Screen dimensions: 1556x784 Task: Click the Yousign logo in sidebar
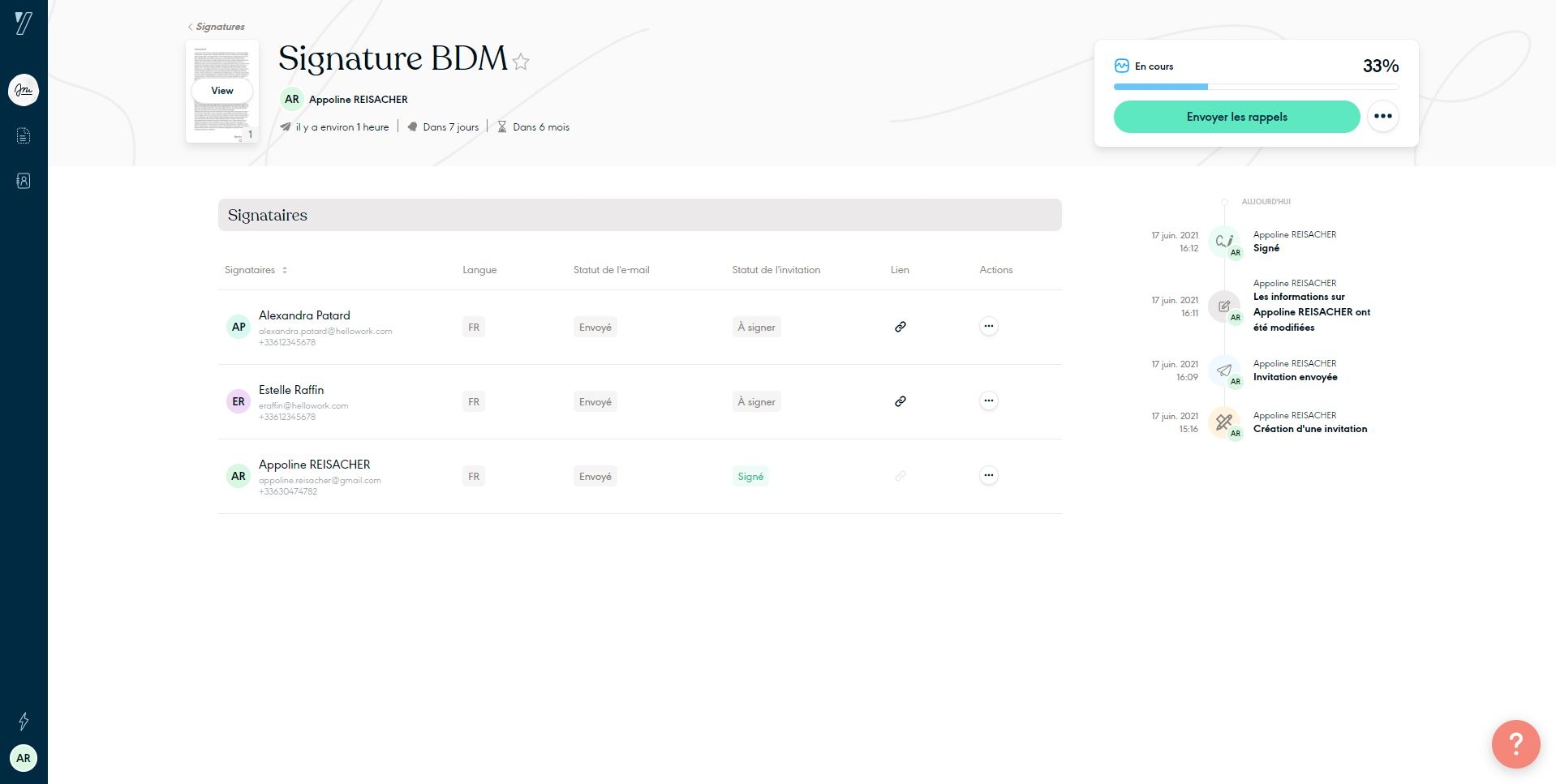[24, 24]
